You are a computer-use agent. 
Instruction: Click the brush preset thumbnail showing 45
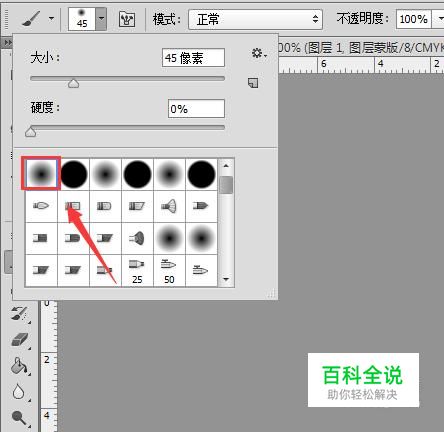[82, 19]
